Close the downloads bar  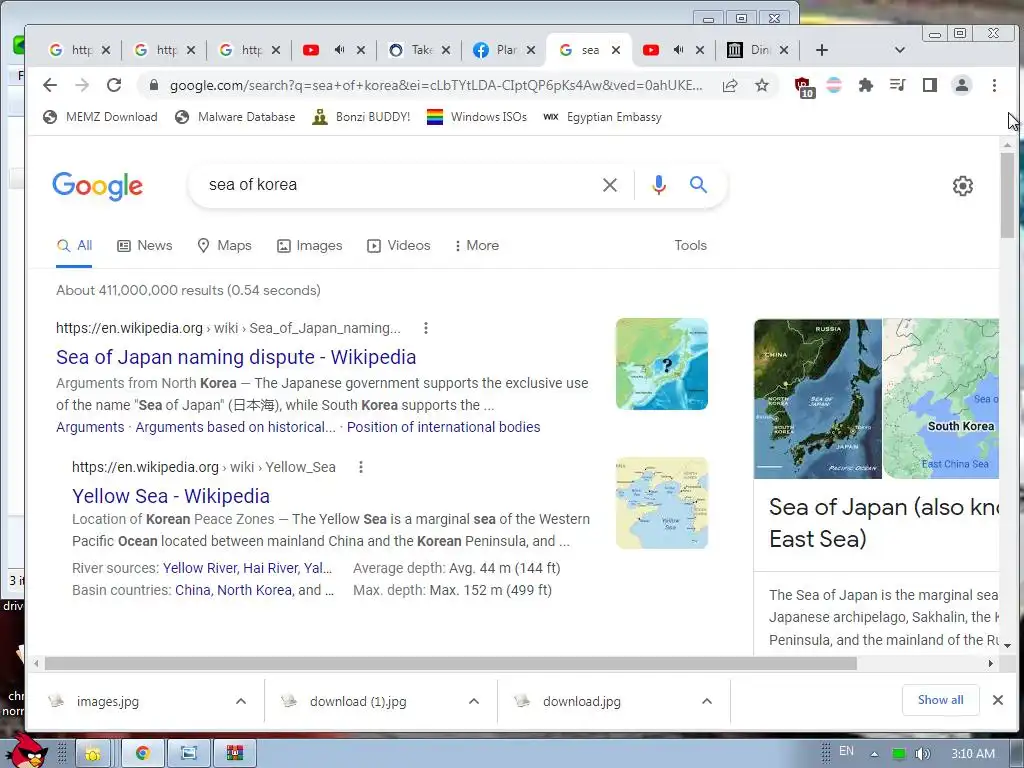(x=998, y=700)
